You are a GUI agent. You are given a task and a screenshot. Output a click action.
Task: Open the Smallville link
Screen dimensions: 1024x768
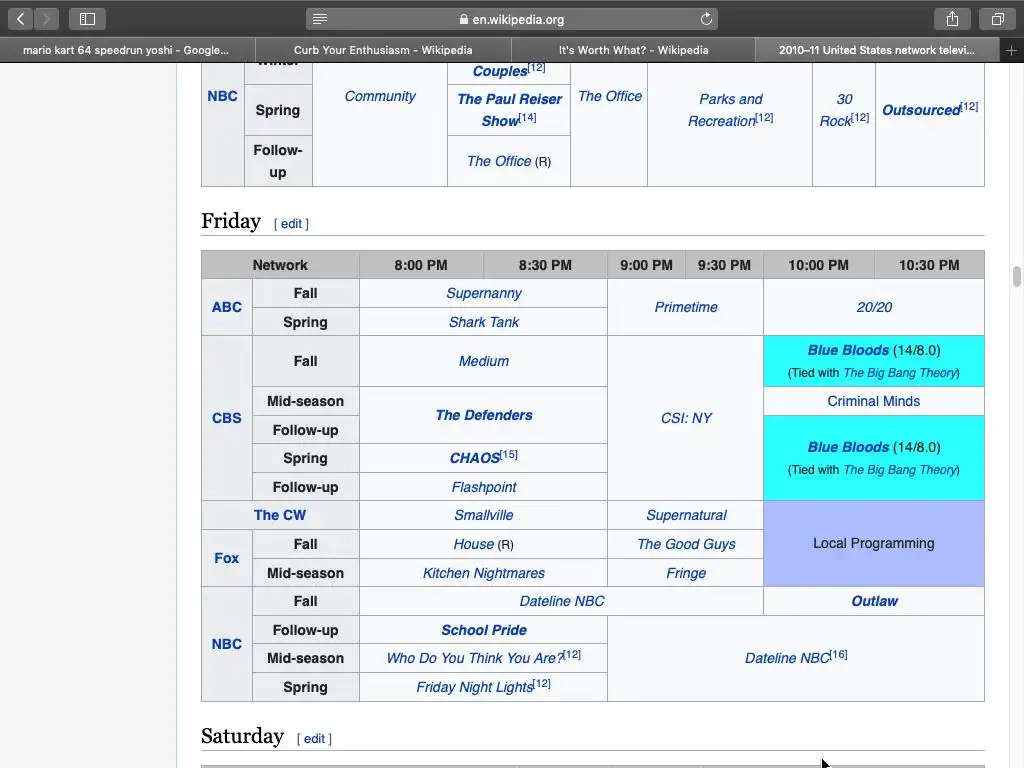[x=484, y=515]
